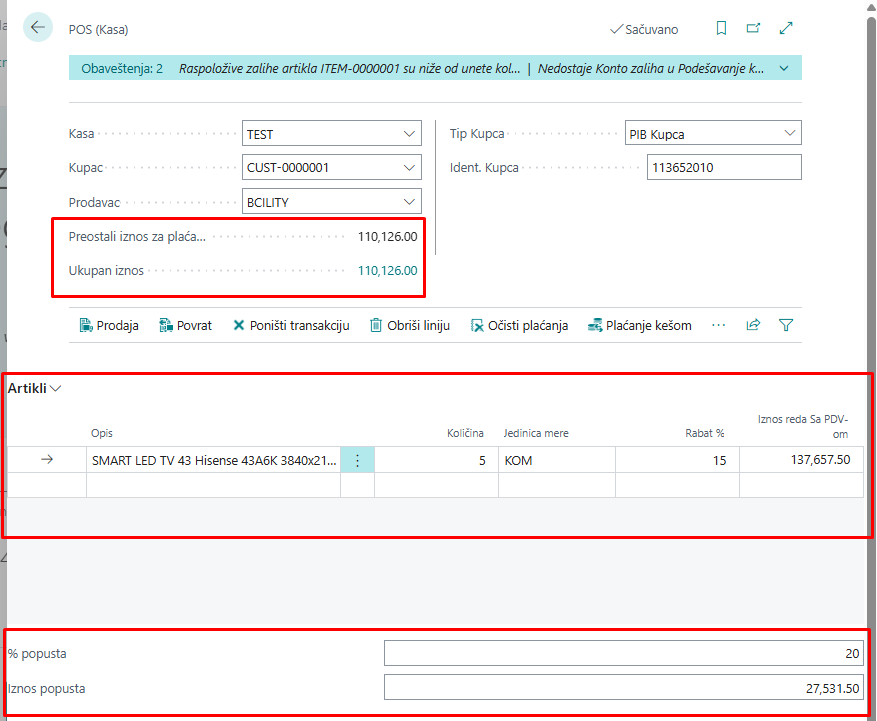This screenshot has width=877, height=721.
Task: Click the back arrow button
Action: coord(38,27)
